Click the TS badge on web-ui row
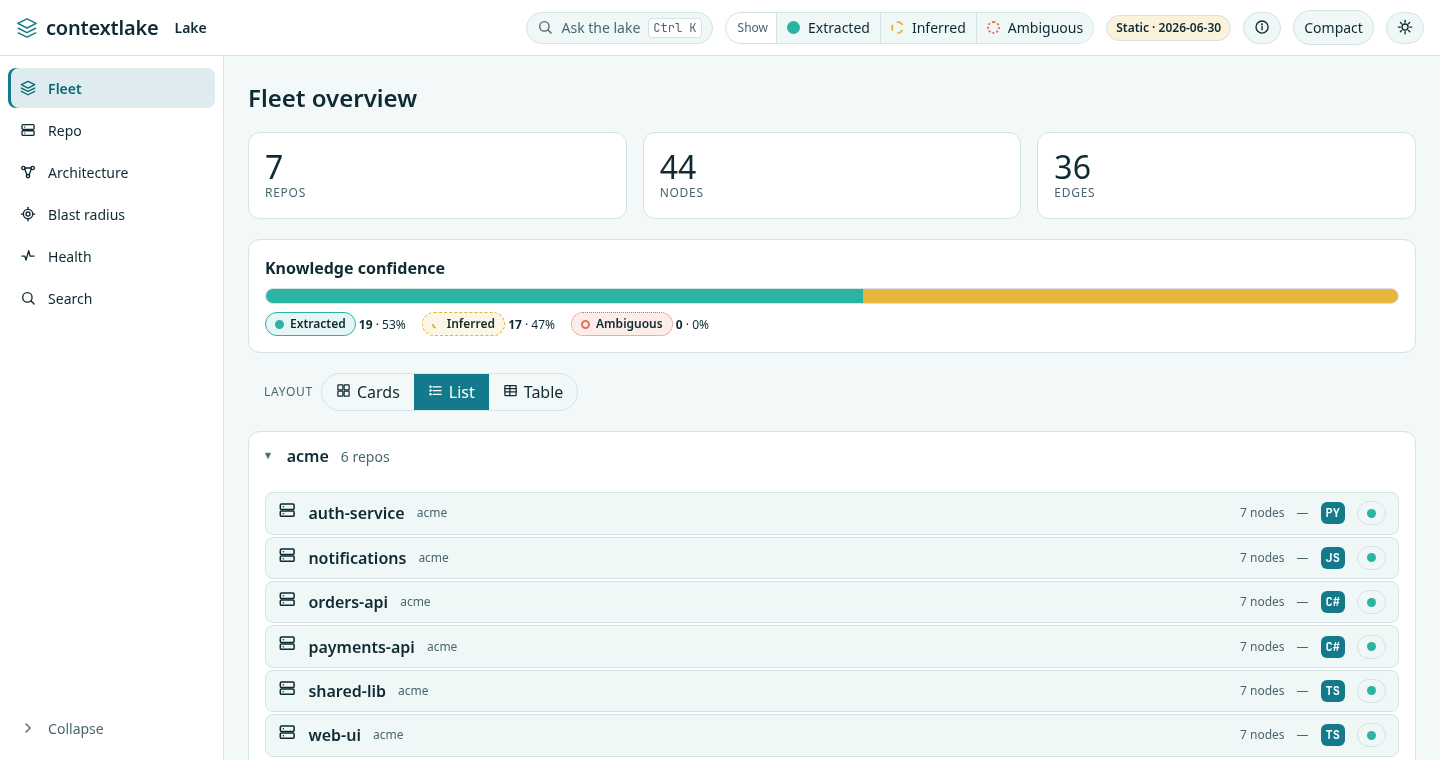 click(x=1332, y=735)
